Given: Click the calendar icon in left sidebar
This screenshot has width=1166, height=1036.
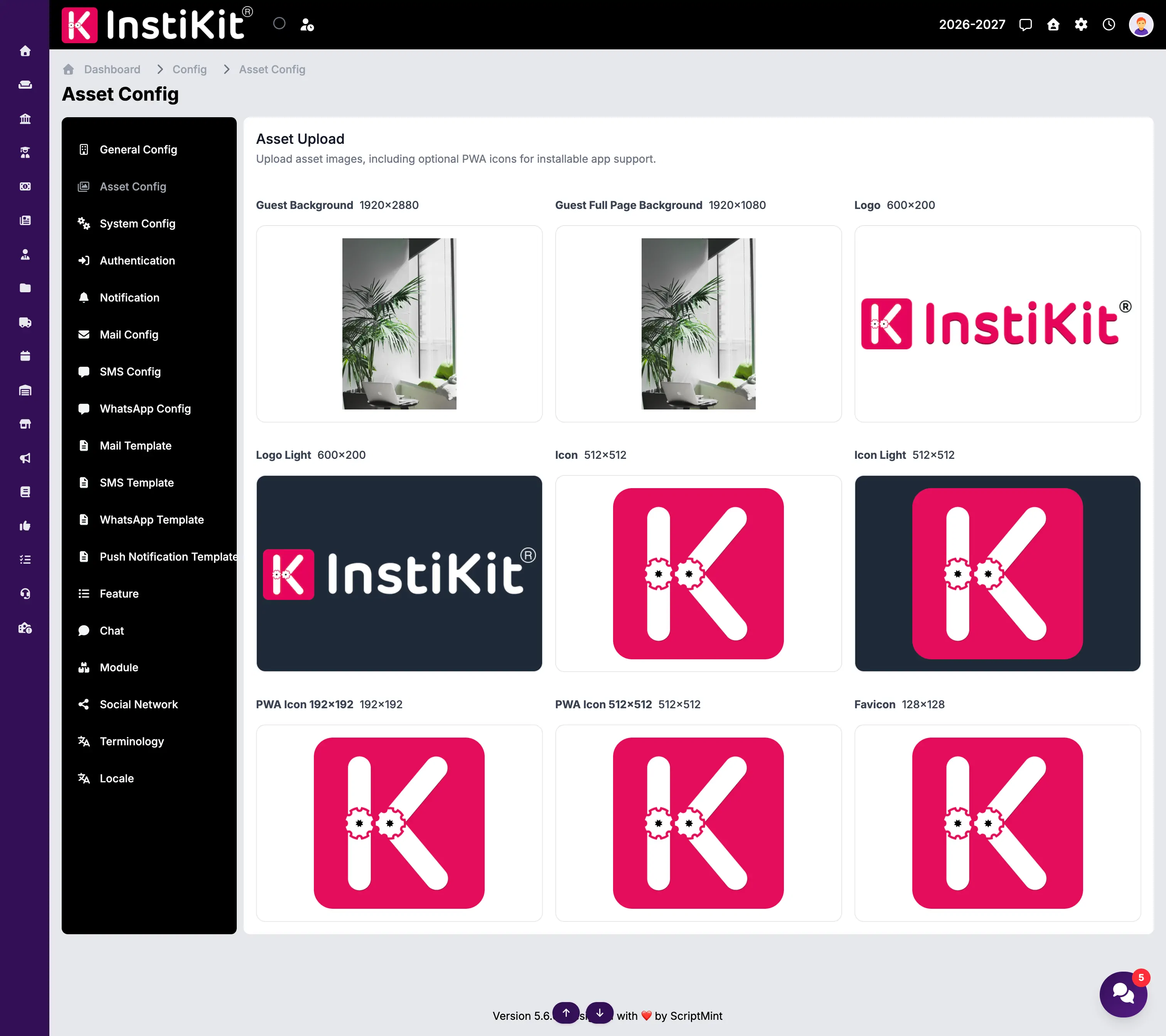Looking at the screenshot, I should click(x=25, y=356).
